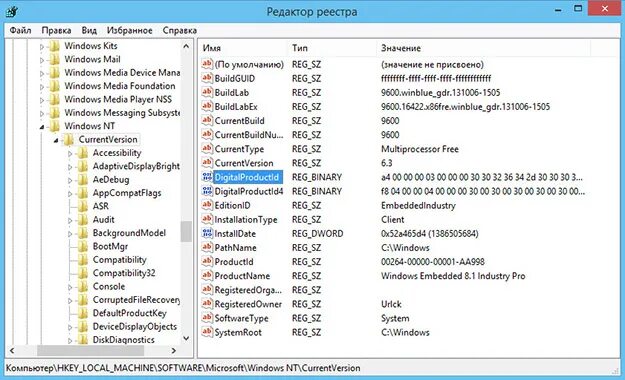Image resolution: width=625 pixels, height=380 pixels.
Task: Click the DWORD icon next to InstallDate
Action: pos(207,233)
